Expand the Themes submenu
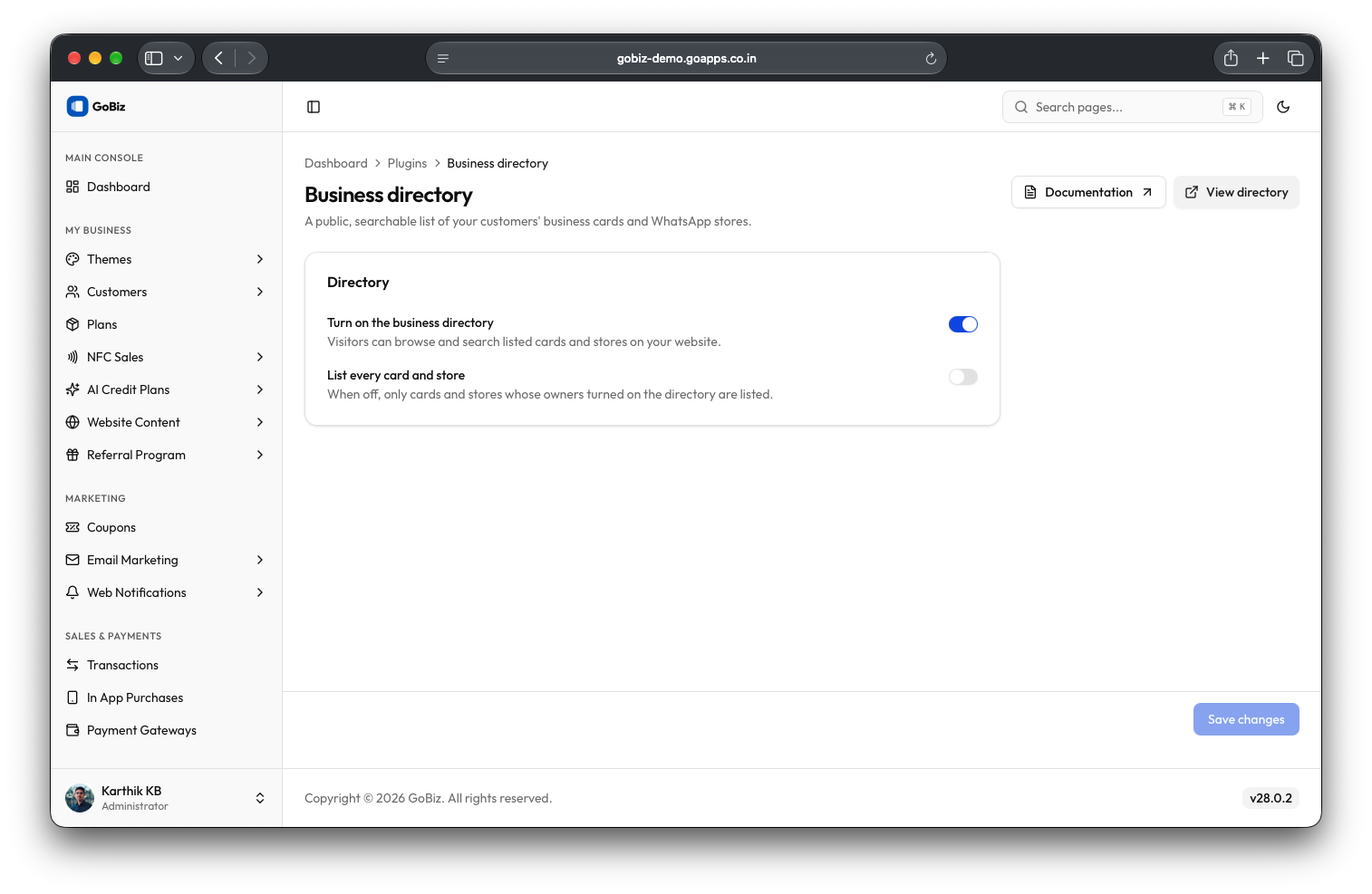 click(260, 259)
